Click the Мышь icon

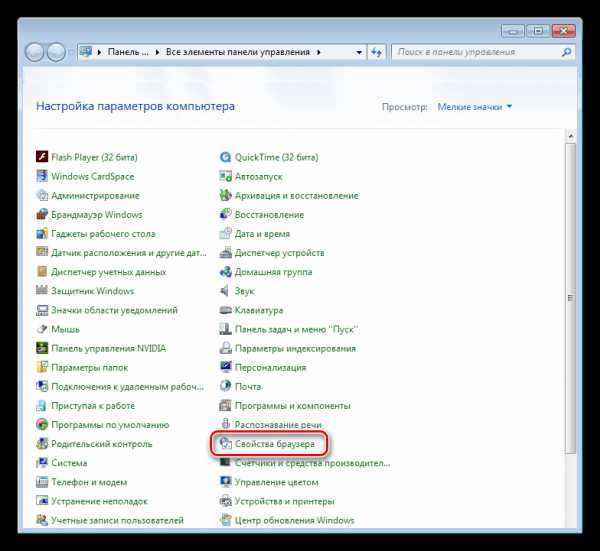pyautogui.click(x=42, y=329)
